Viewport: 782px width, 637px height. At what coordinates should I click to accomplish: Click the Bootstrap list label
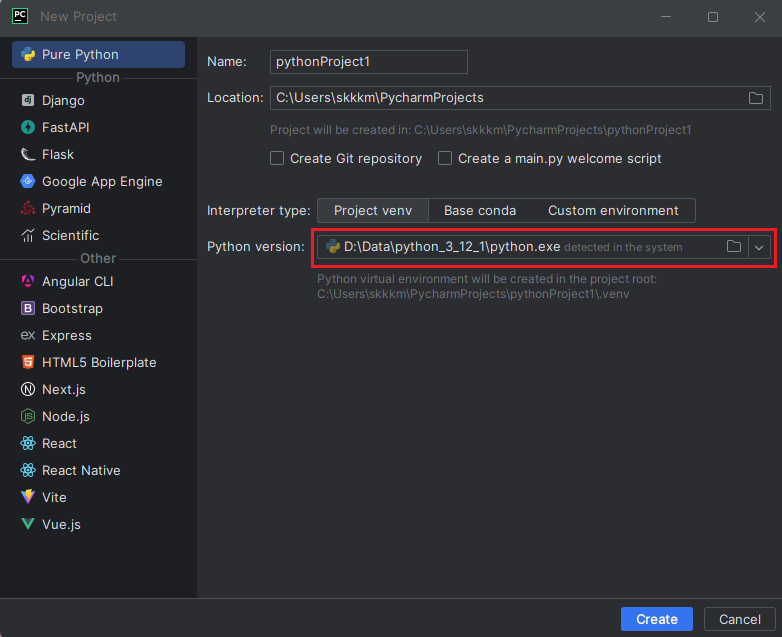(x=72, y=309)
